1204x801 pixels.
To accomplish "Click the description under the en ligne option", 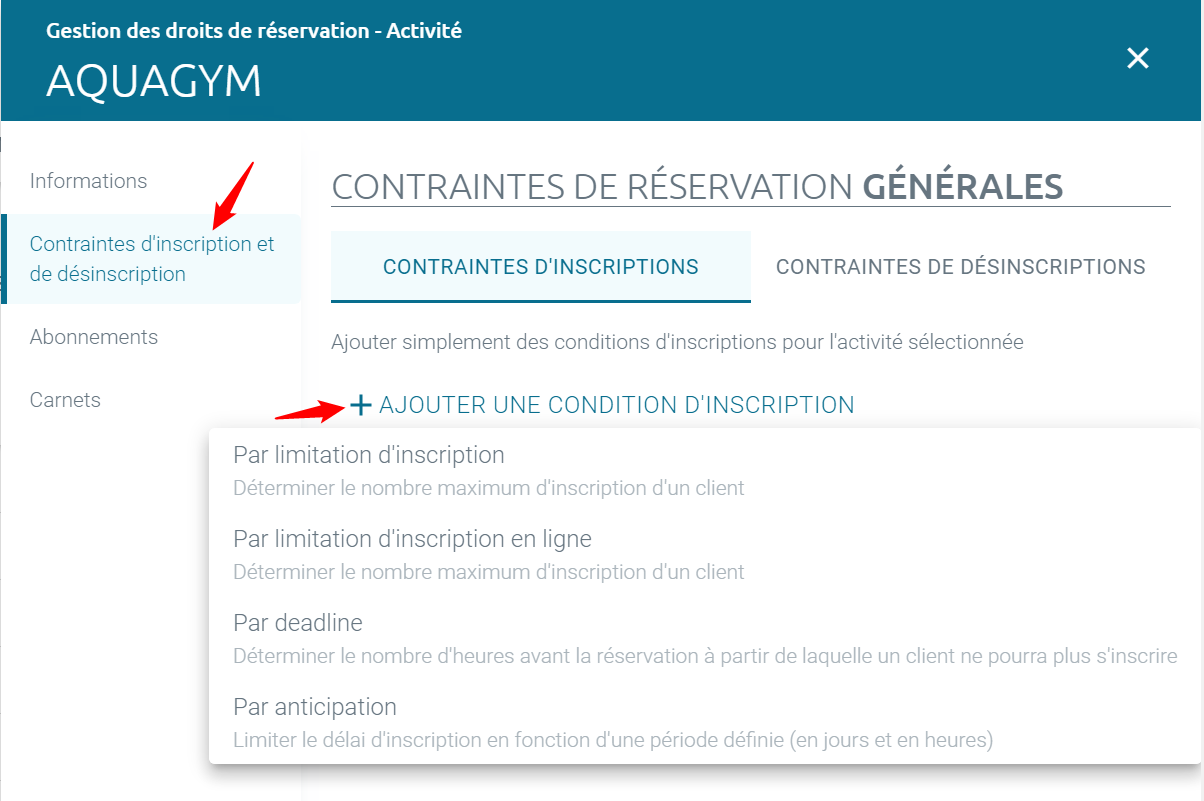I will tap(488, 573).
